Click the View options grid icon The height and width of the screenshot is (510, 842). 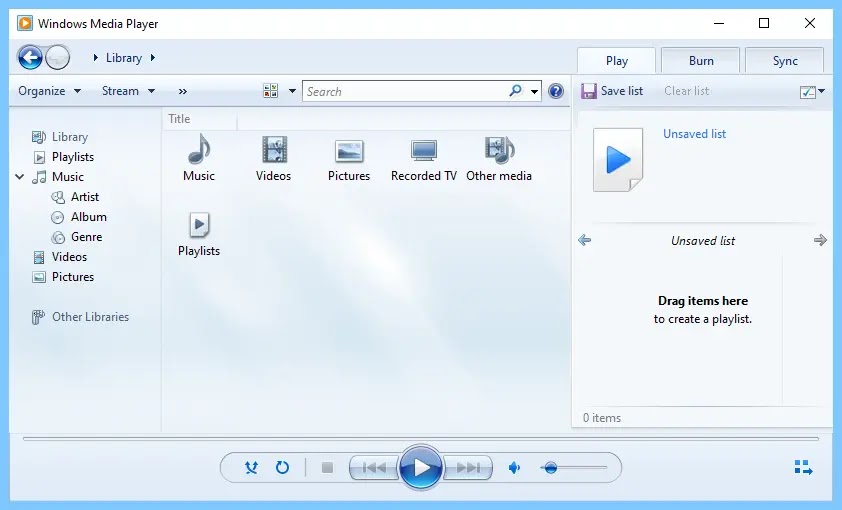(x=271, y=91)
